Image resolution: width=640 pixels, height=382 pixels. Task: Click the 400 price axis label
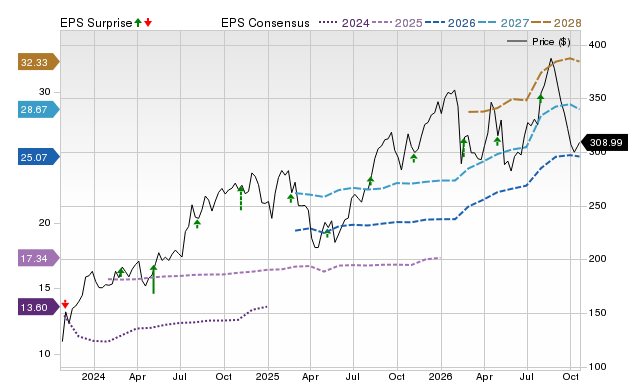[598, 44]
